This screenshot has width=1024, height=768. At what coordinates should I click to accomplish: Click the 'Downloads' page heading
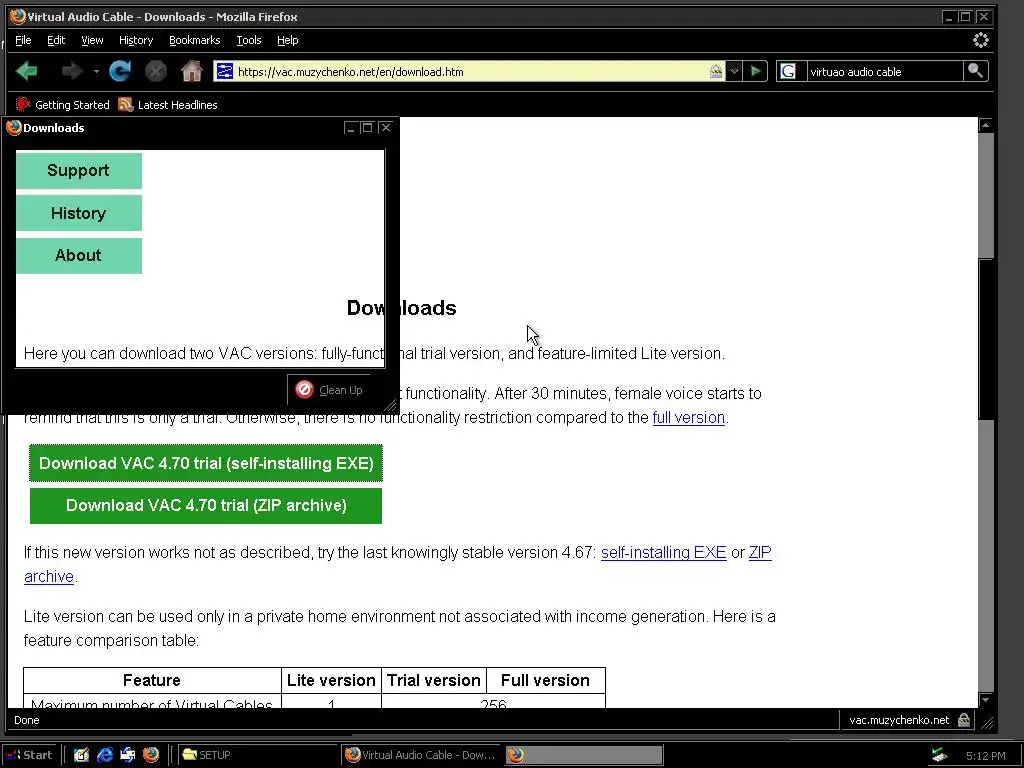tap(401, 308)
